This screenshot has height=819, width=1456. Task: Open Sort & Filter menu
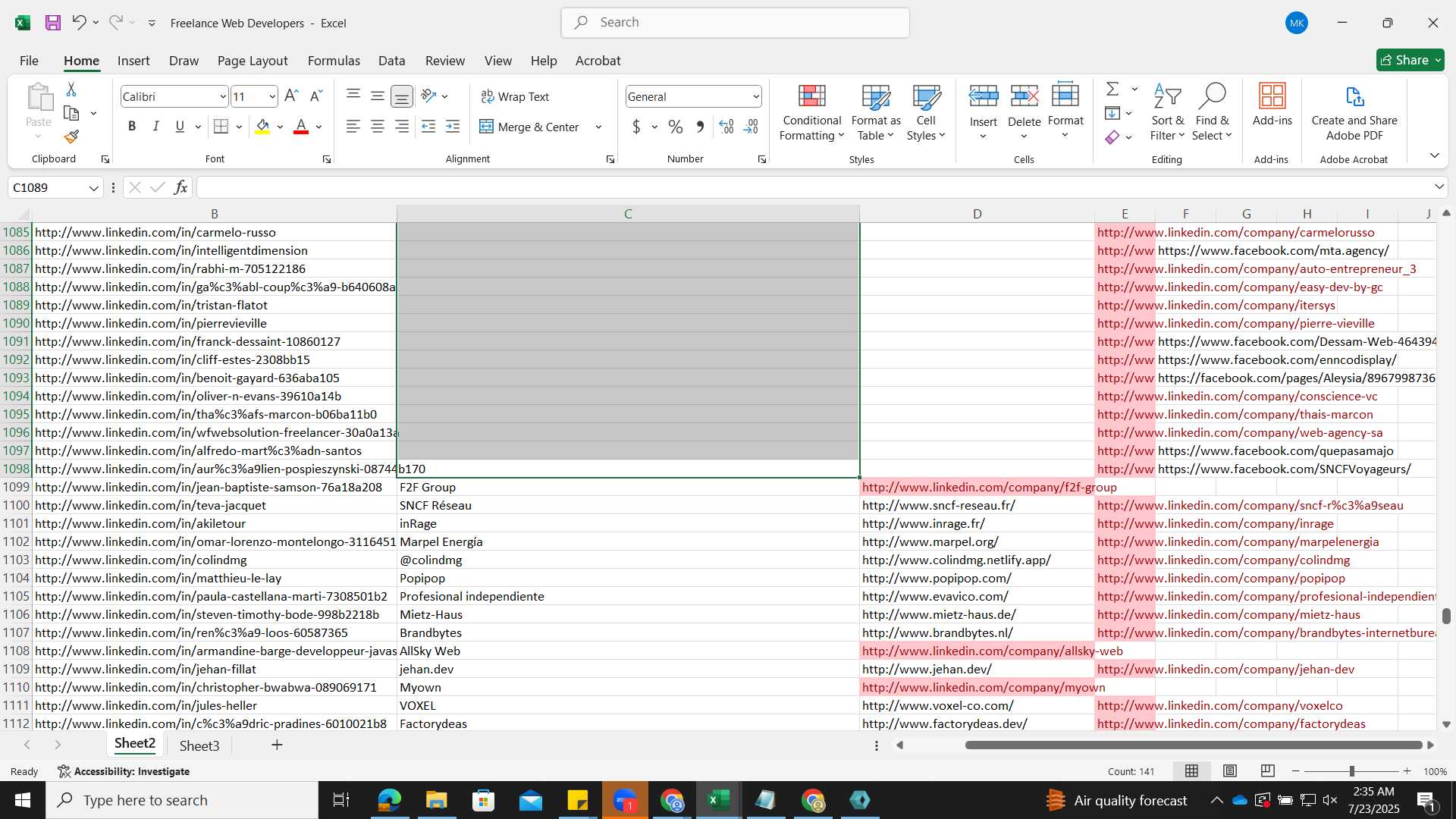click(x=1167, y=112)
